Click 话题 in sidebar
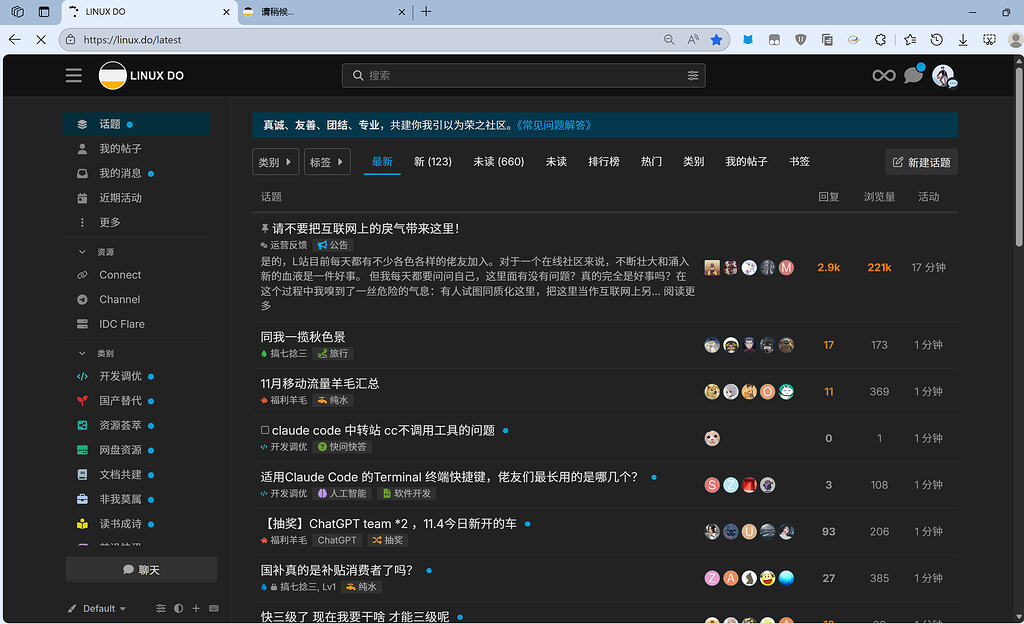 [x=136, y=124]
